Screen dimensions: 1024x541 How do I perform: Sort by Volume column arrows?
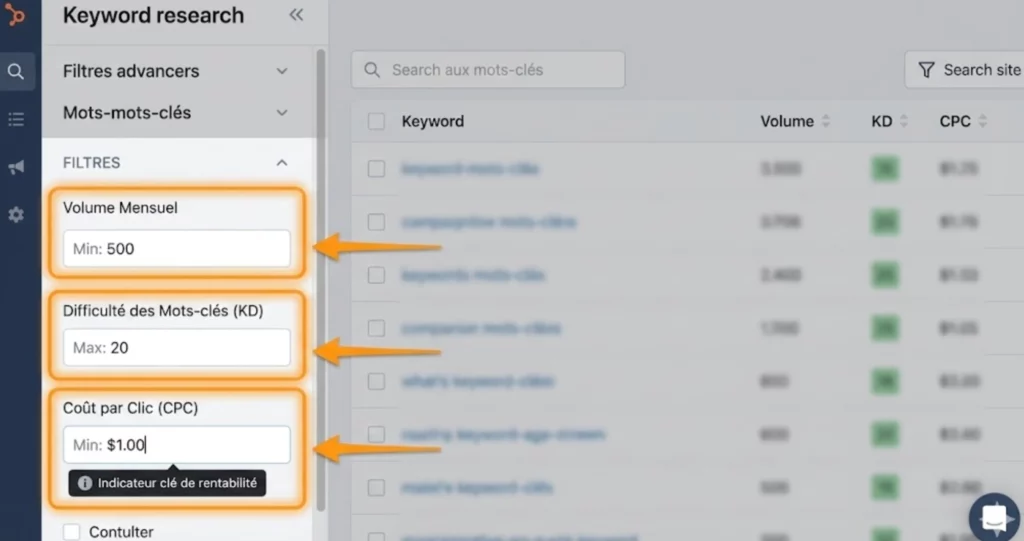click(x=826, y=122)
